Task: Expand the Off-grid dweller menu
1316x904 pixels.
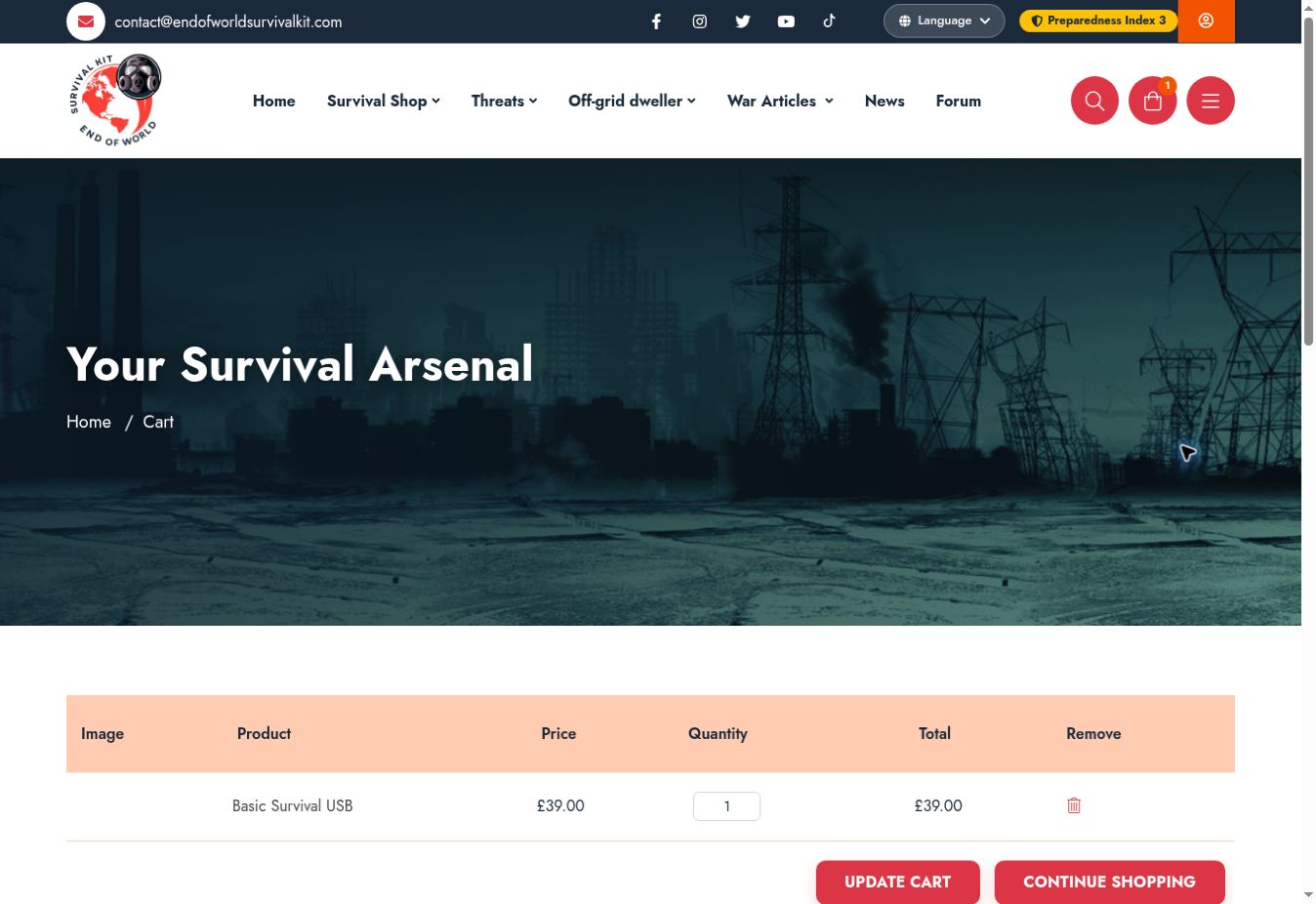Action: [633, 101]
